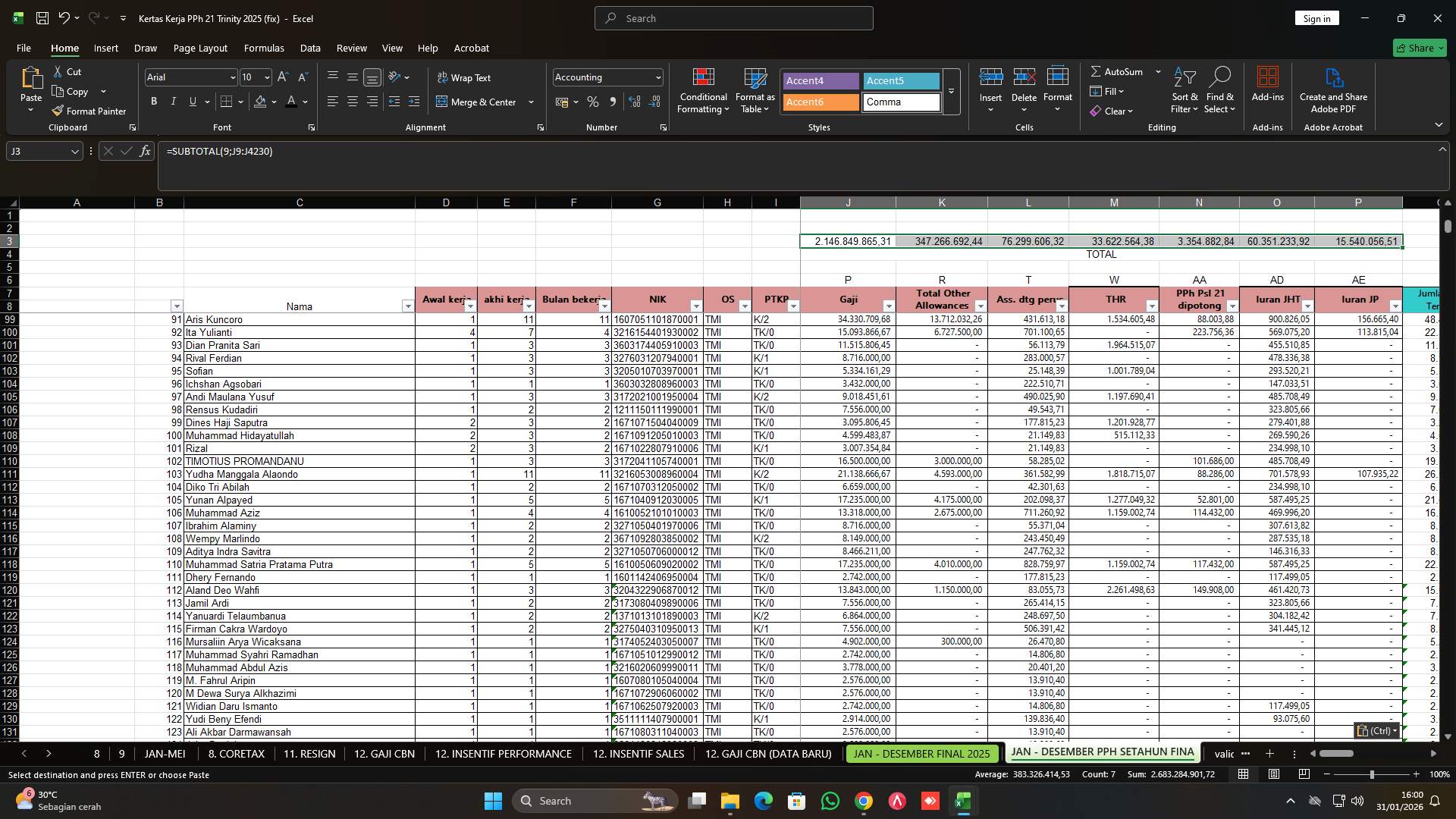Toggle italic formatting
This screenshot has width=1456, height=819.
click(x=173, y=101)
